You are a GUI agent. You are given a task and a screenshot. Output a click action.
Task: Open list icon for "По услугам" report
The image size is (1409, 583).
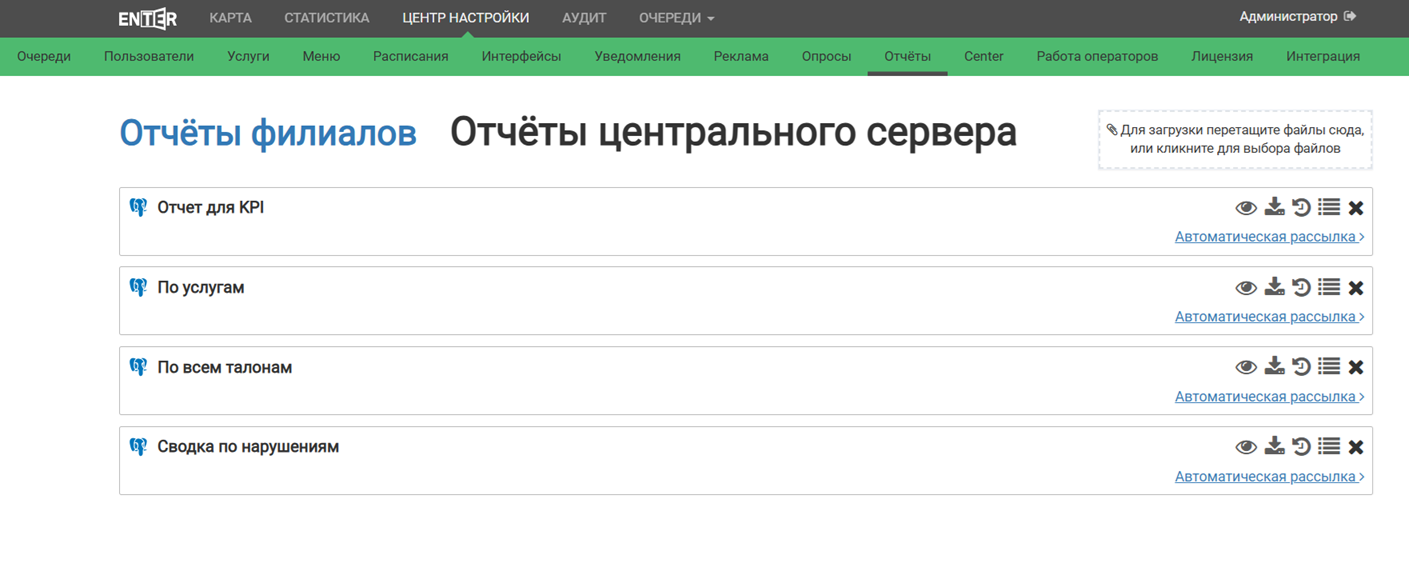1328,287
